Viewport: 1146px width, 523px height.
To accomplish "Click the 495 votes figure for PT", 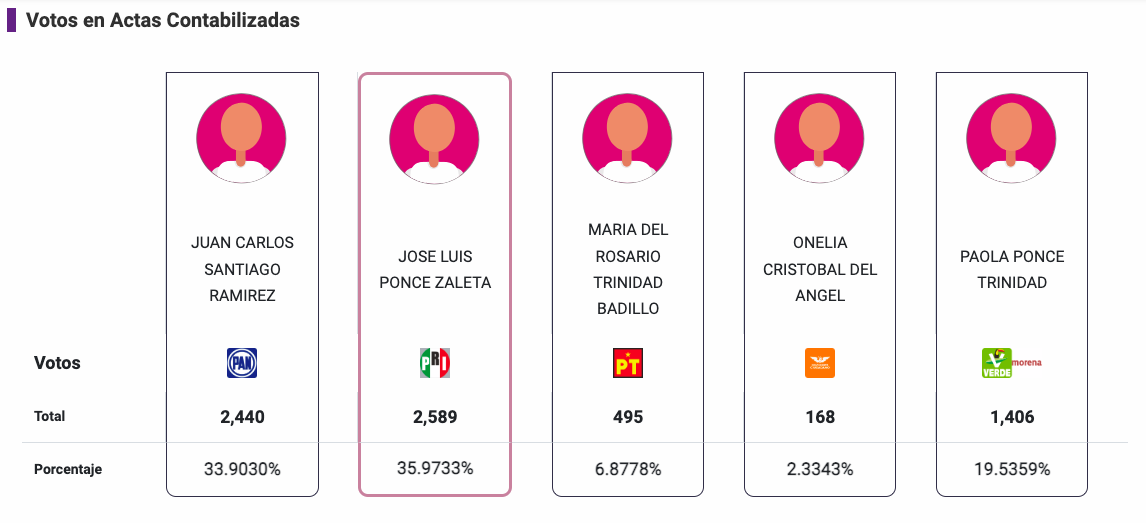I will [628, 417].
